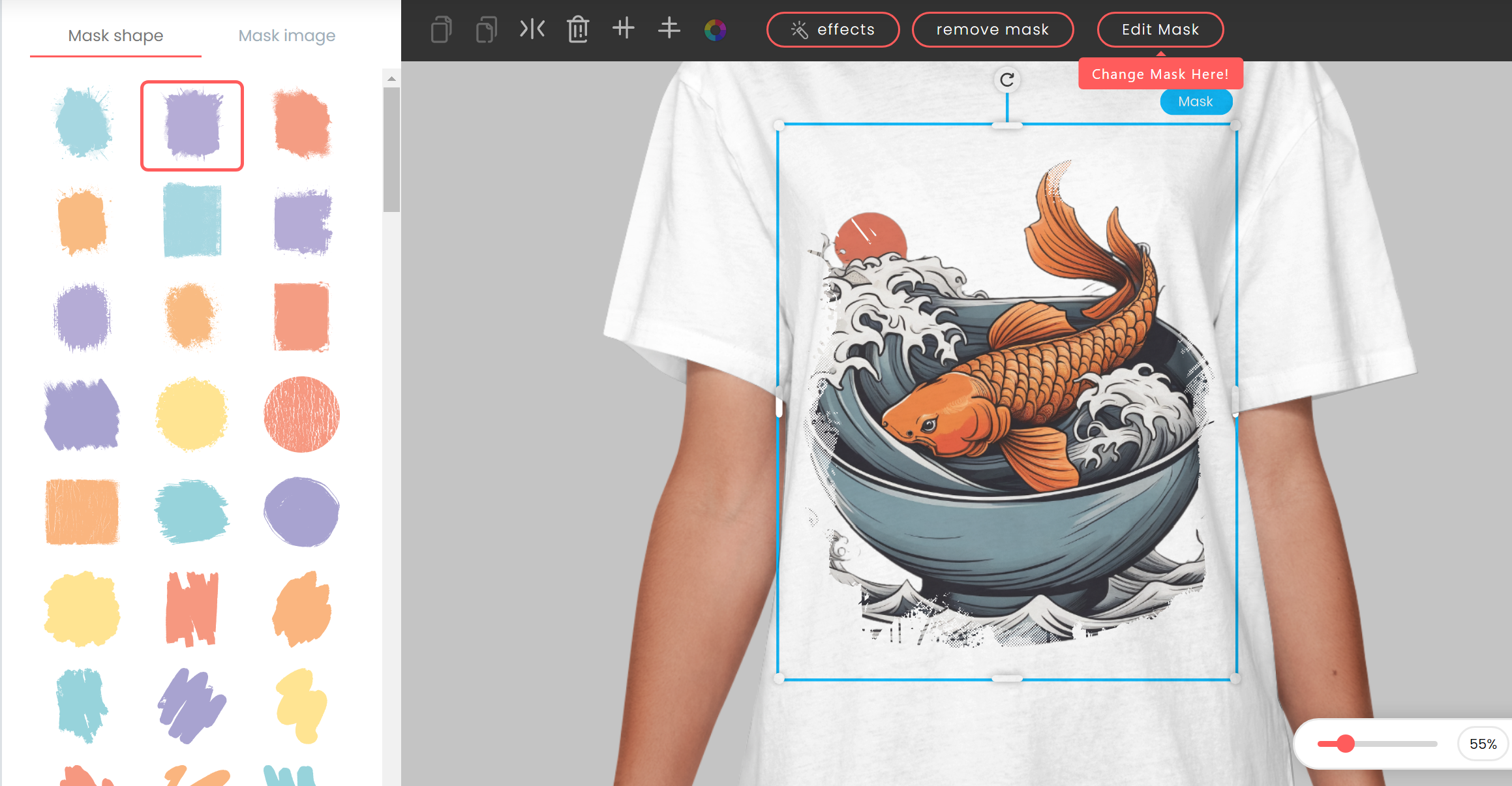Viewport: 1512px width, 786px height.
Task: Click the 55% zoom value field
Action: click(1483, 744)
